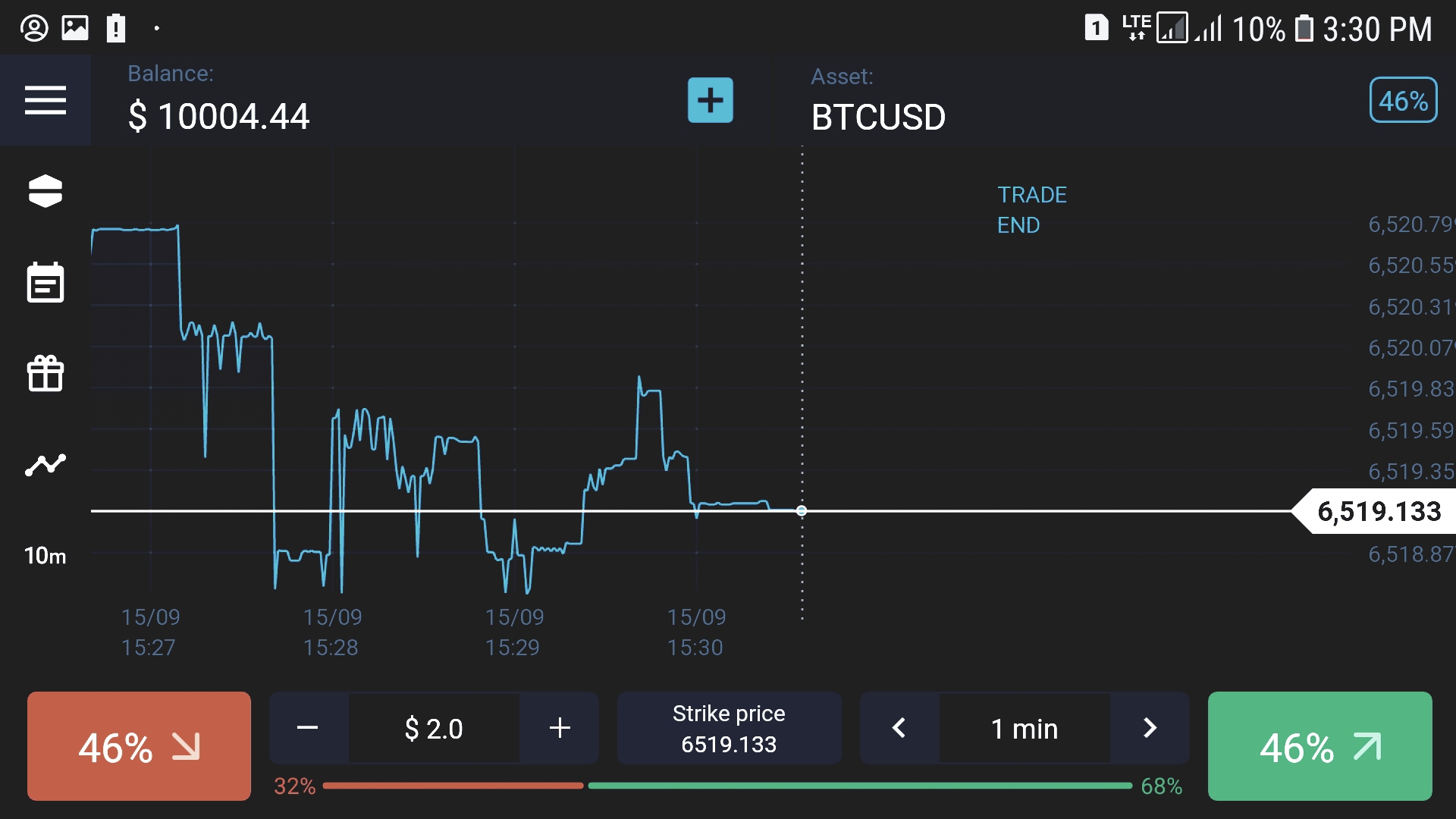Open the calendar news sidebar icon

[x=45, y=283]
